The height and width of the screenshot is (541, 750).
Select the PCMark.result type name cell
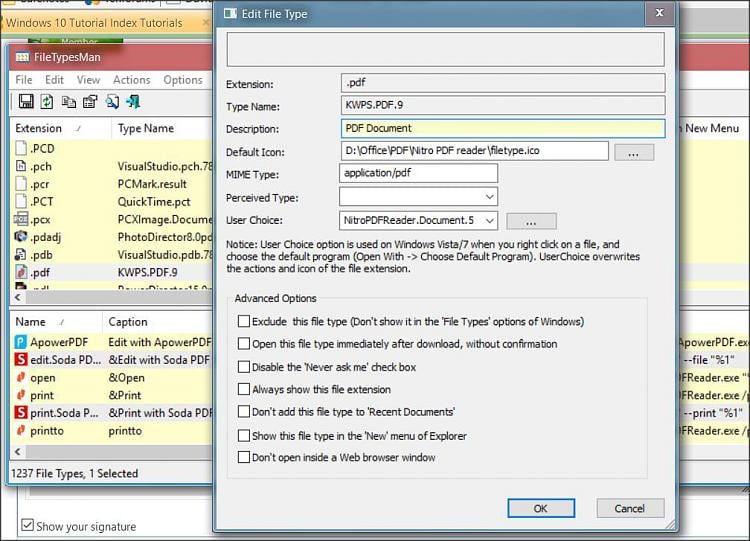tap(152, 184)
